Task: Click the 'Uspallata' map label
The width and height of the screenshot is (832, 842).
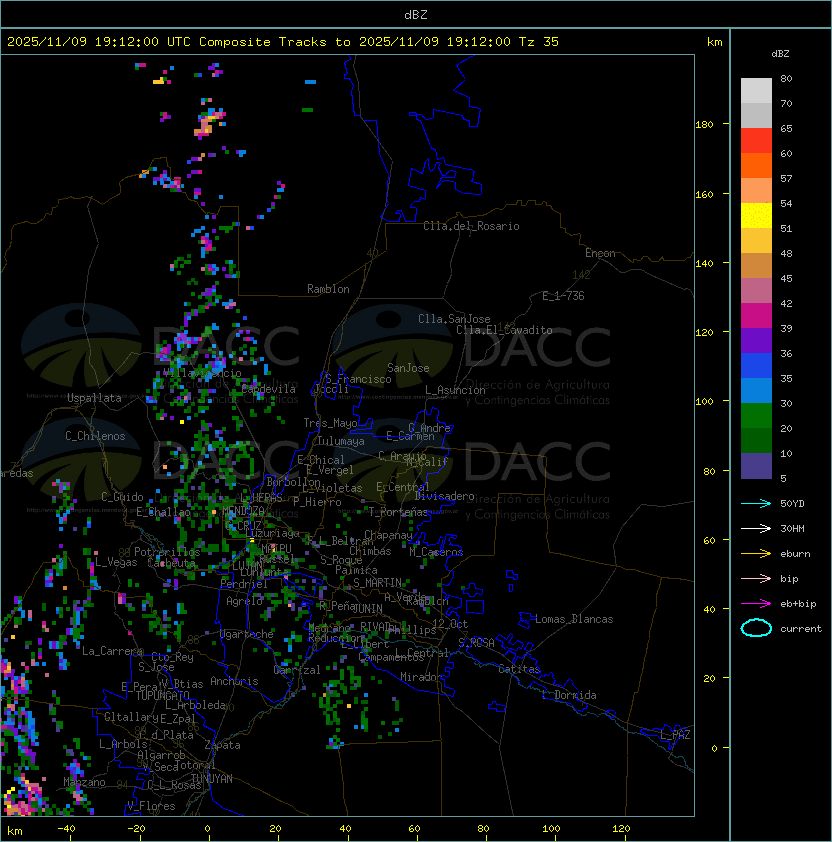Action: click(94, 398)
